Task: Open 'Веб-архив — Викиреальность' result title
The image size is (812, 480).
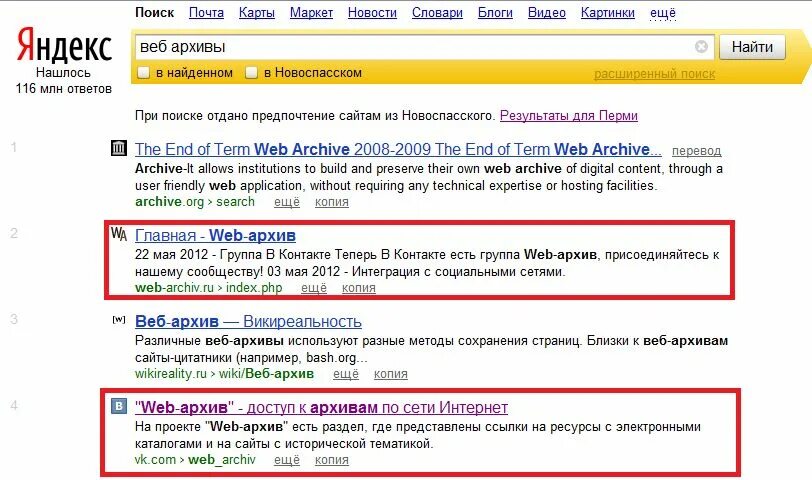Action: click(248, 321)
